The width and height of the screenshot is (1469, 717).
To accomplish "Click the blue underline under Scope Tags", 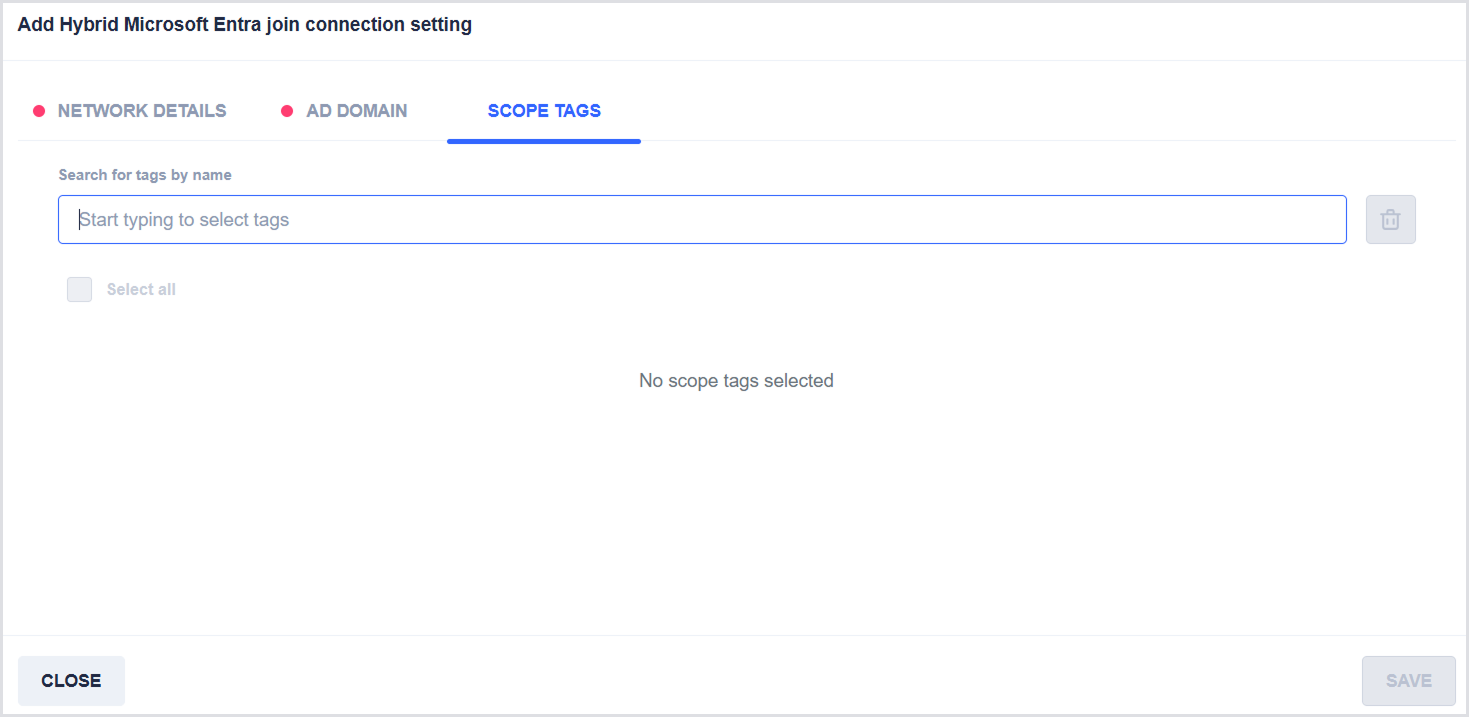I will tap(544, 141).
